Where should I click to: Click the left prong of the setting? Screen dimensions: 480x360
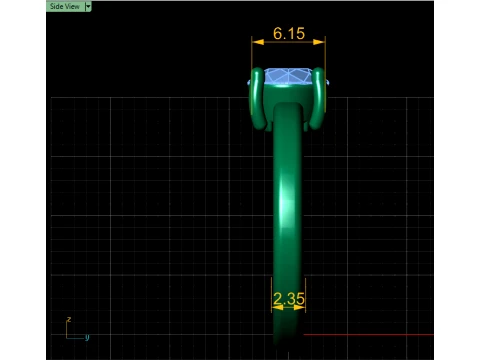257,98
